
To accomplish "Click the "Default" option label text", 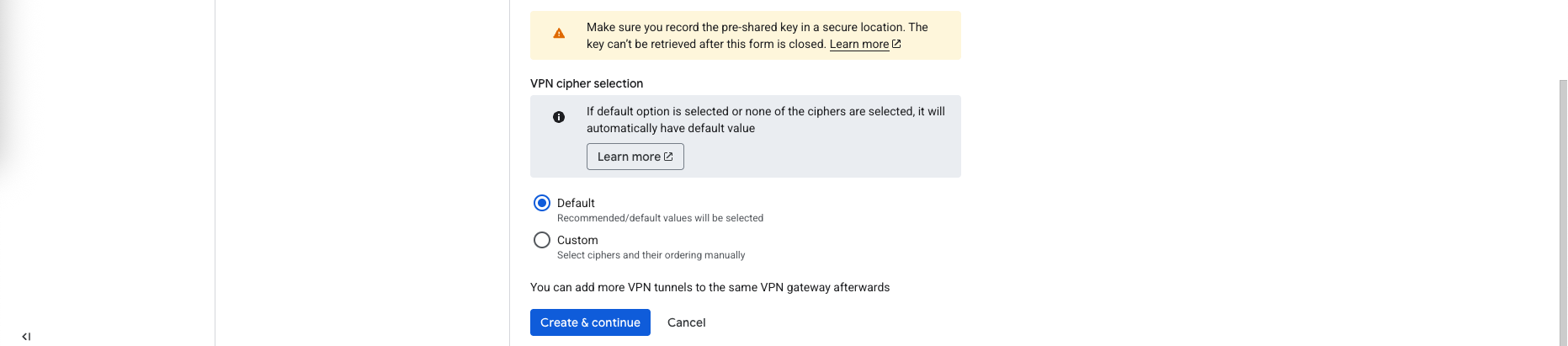I will click(576, 203).
